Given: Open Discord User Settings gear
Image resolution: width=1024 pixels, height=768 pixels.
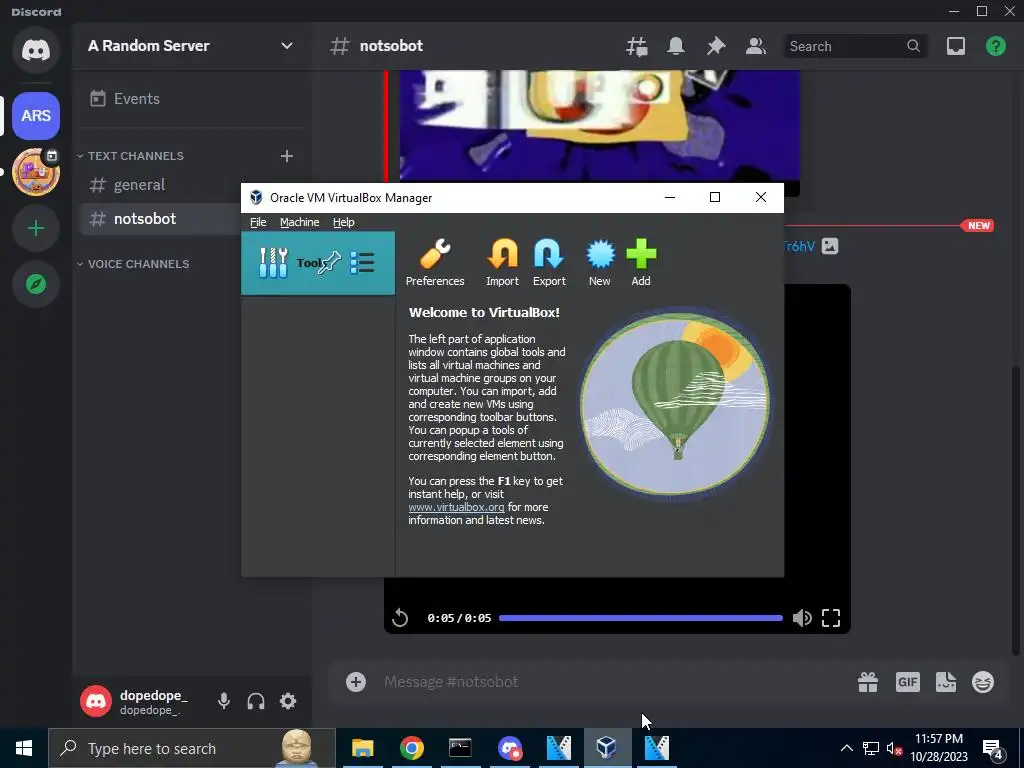Looking at the screenshot, I should pos(288,701).
